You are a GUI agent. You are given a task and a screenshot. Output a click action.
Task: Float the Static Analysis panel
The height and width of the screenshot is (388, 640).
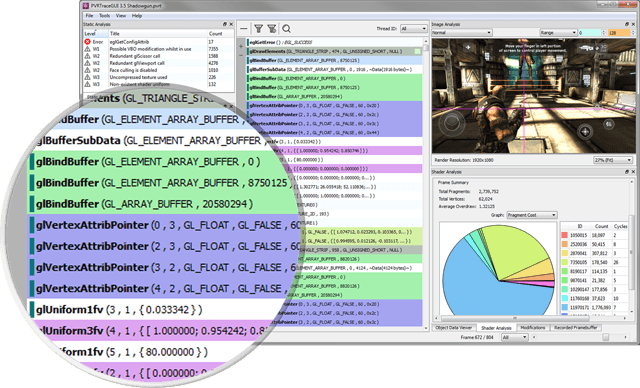click(224, 24)
